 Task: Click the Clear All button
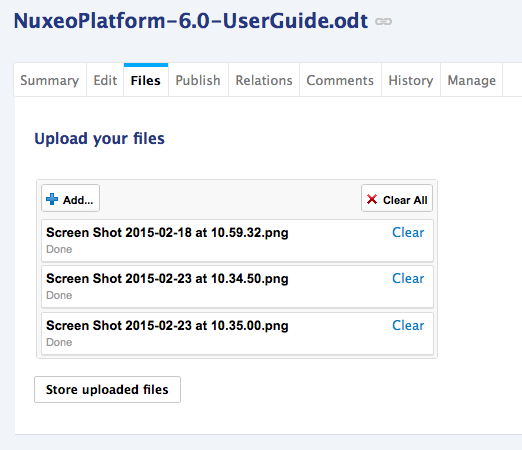[397, 198]
